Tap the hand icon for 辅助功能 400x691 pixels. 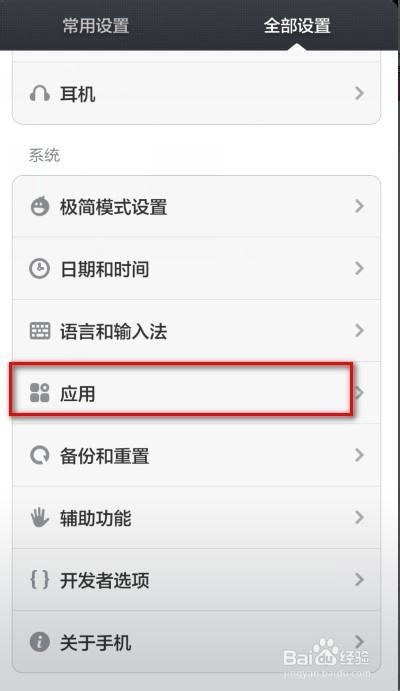click(x=39, y=517)
